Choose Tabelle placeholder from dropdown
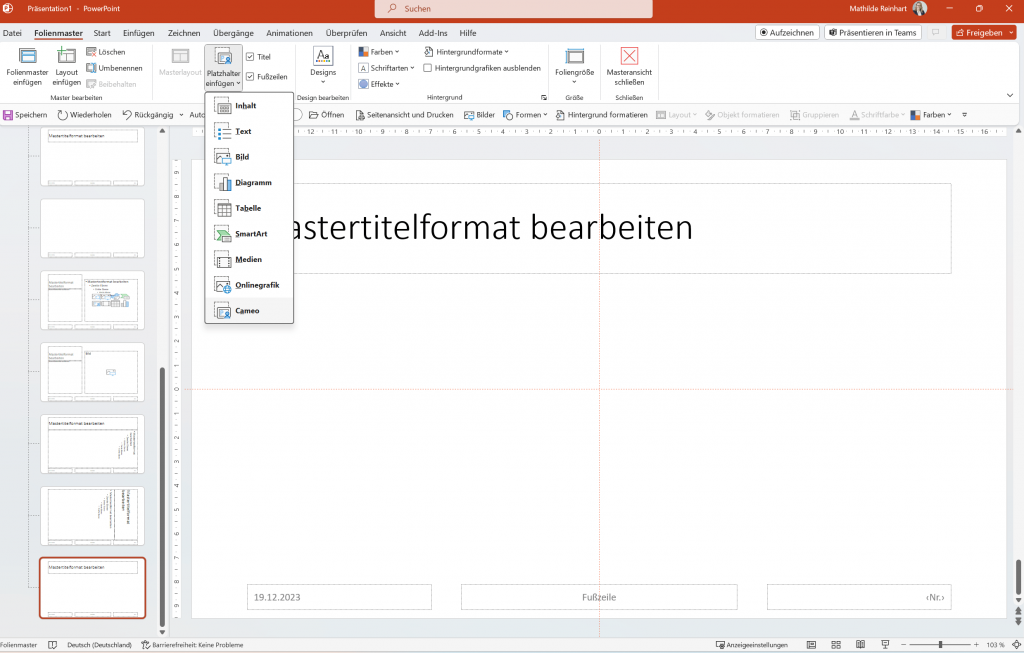1024x653 pixels. tap(249, 208)
